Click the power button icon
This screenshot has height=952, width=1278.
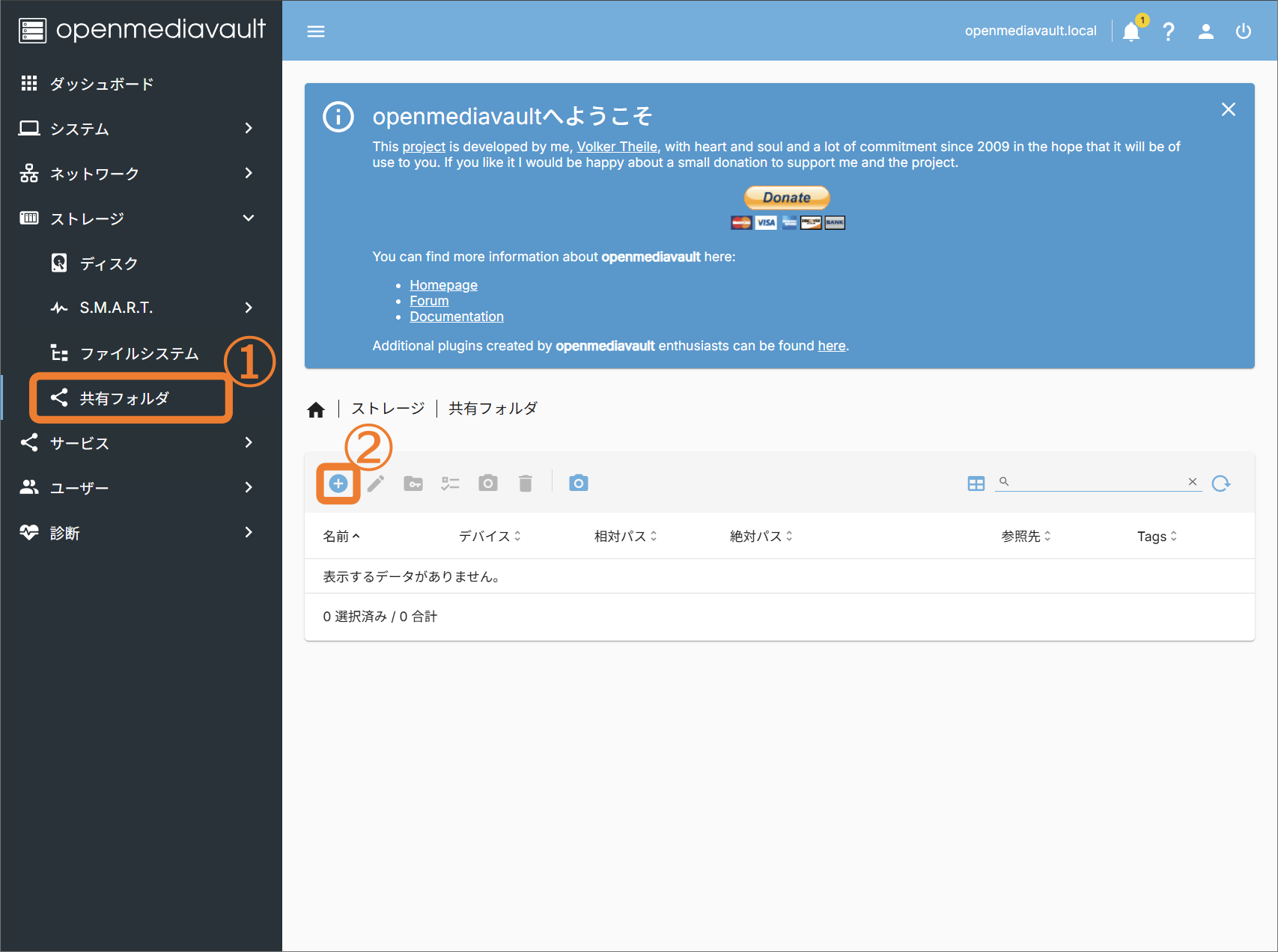[x=1244, y=31]
